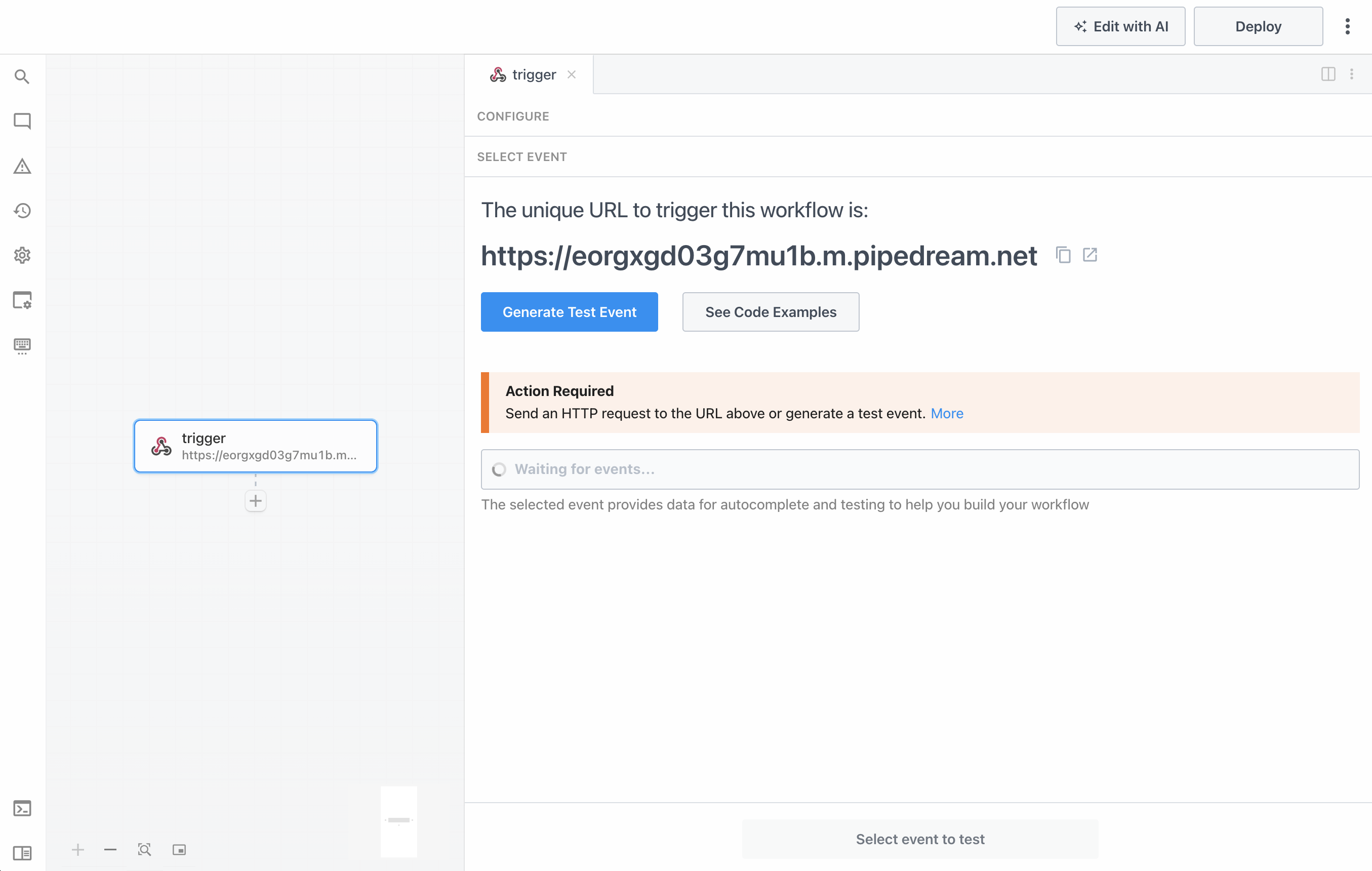Click the webhook icon on trigger node
The image size is (1372, 871).
(x=161, y=446)
